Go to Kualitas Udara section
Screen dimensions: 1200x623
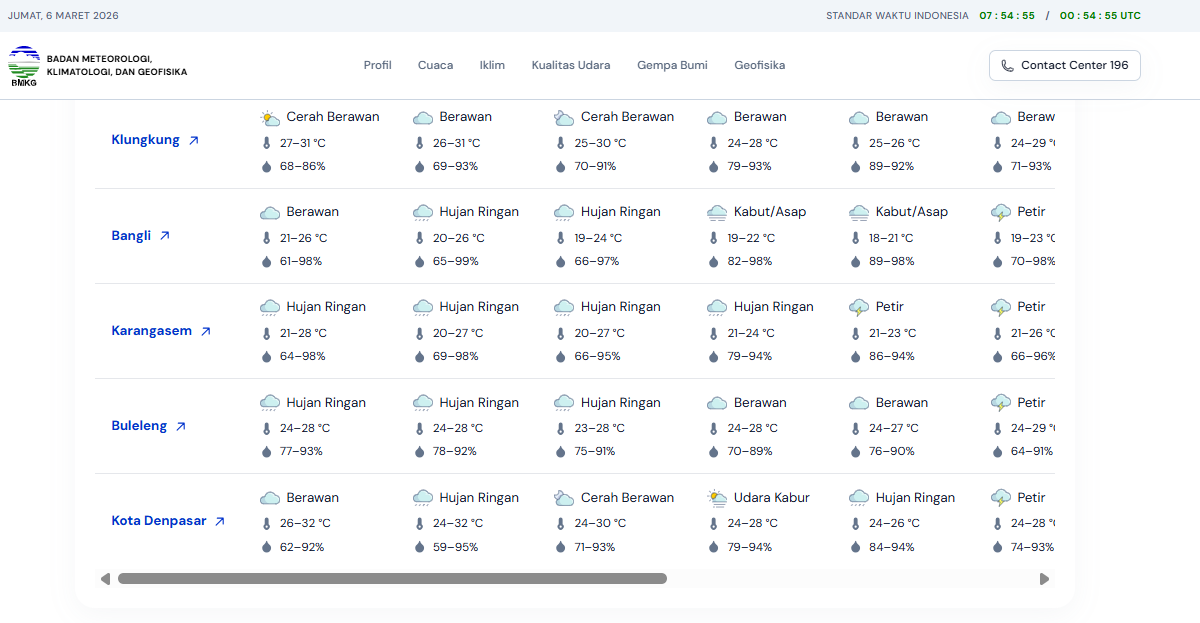571,66
